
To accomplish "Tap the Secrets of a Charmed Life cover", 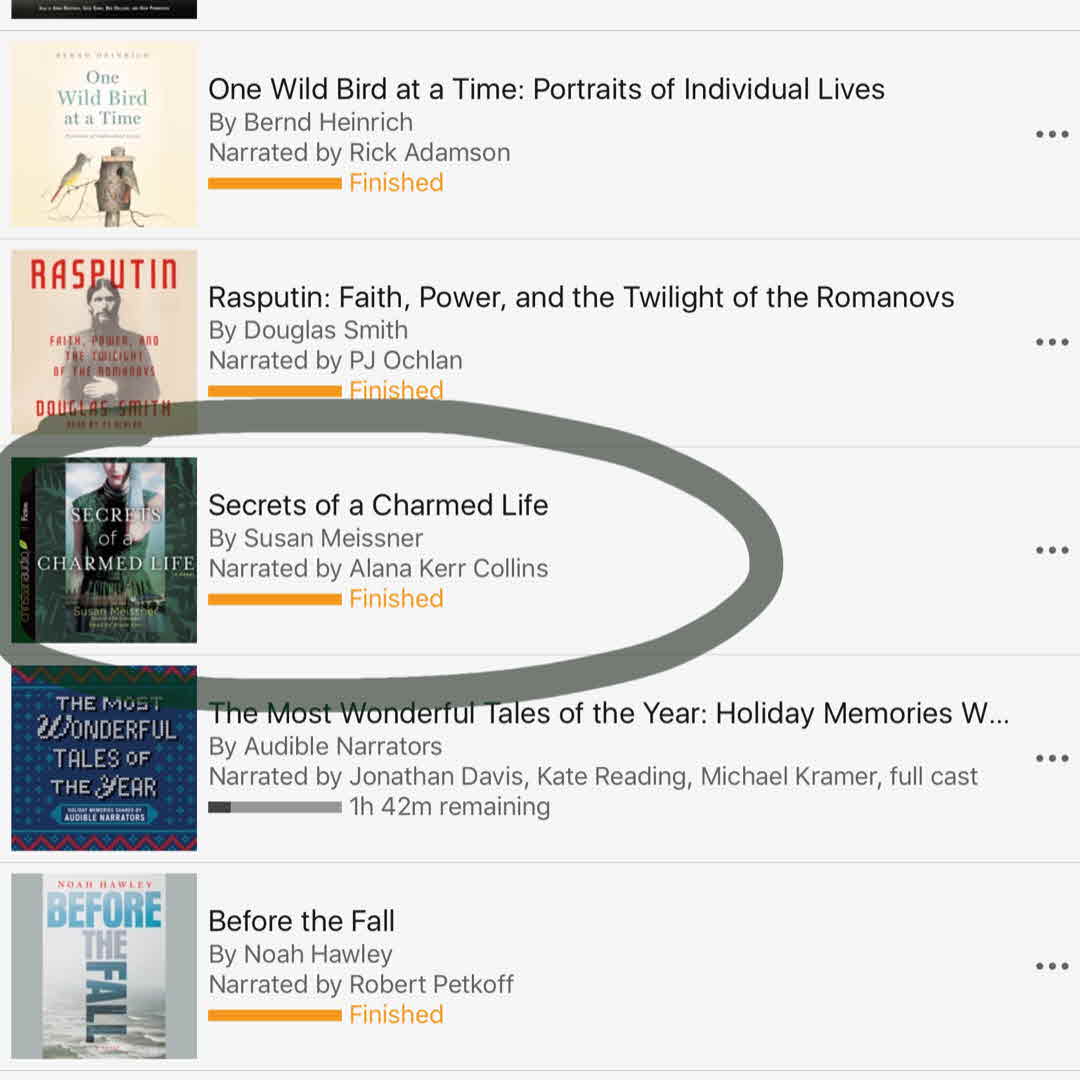I will 104,550.
